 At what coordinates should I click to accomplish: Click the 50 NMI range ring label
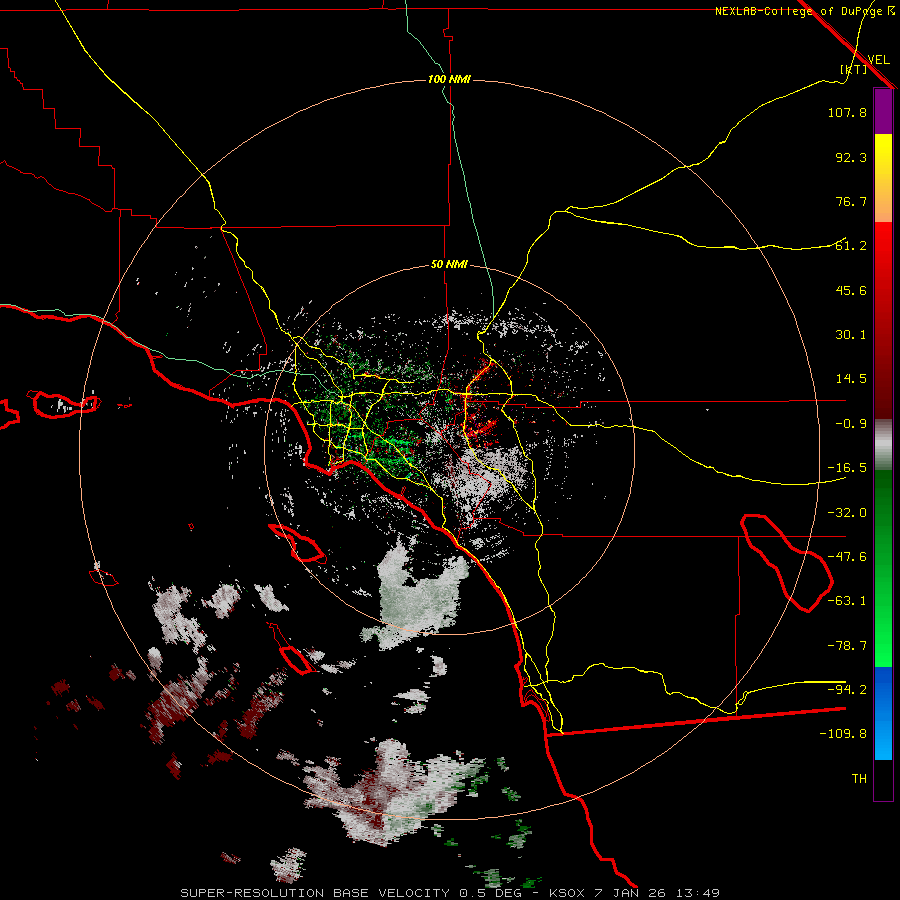pos(449,265)
